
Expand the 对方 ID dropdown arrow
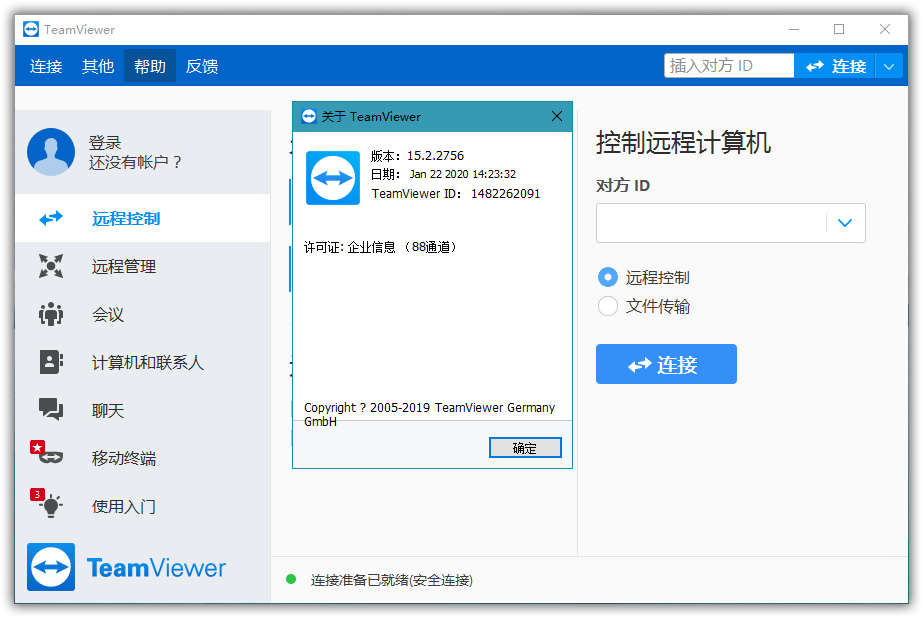845,223
